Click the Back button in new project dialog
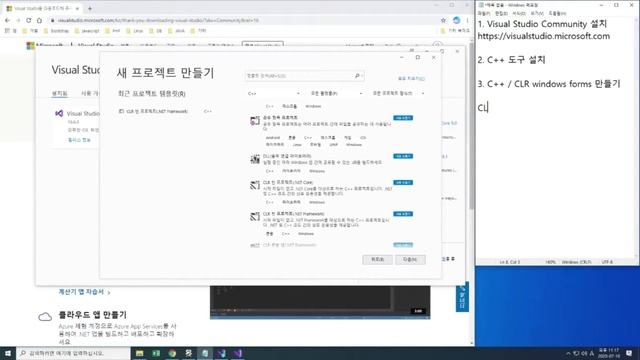The width and height of the screenshot is (640, 360). [x=377, y=260]
